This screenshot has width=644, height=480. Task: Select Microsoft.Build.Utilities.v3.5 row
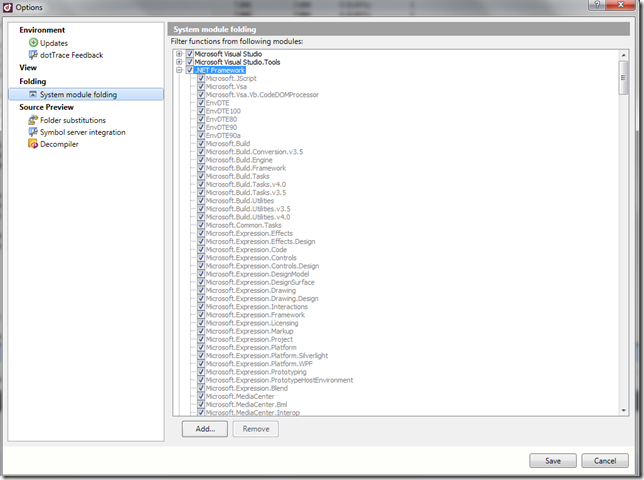tap(248, 209)
